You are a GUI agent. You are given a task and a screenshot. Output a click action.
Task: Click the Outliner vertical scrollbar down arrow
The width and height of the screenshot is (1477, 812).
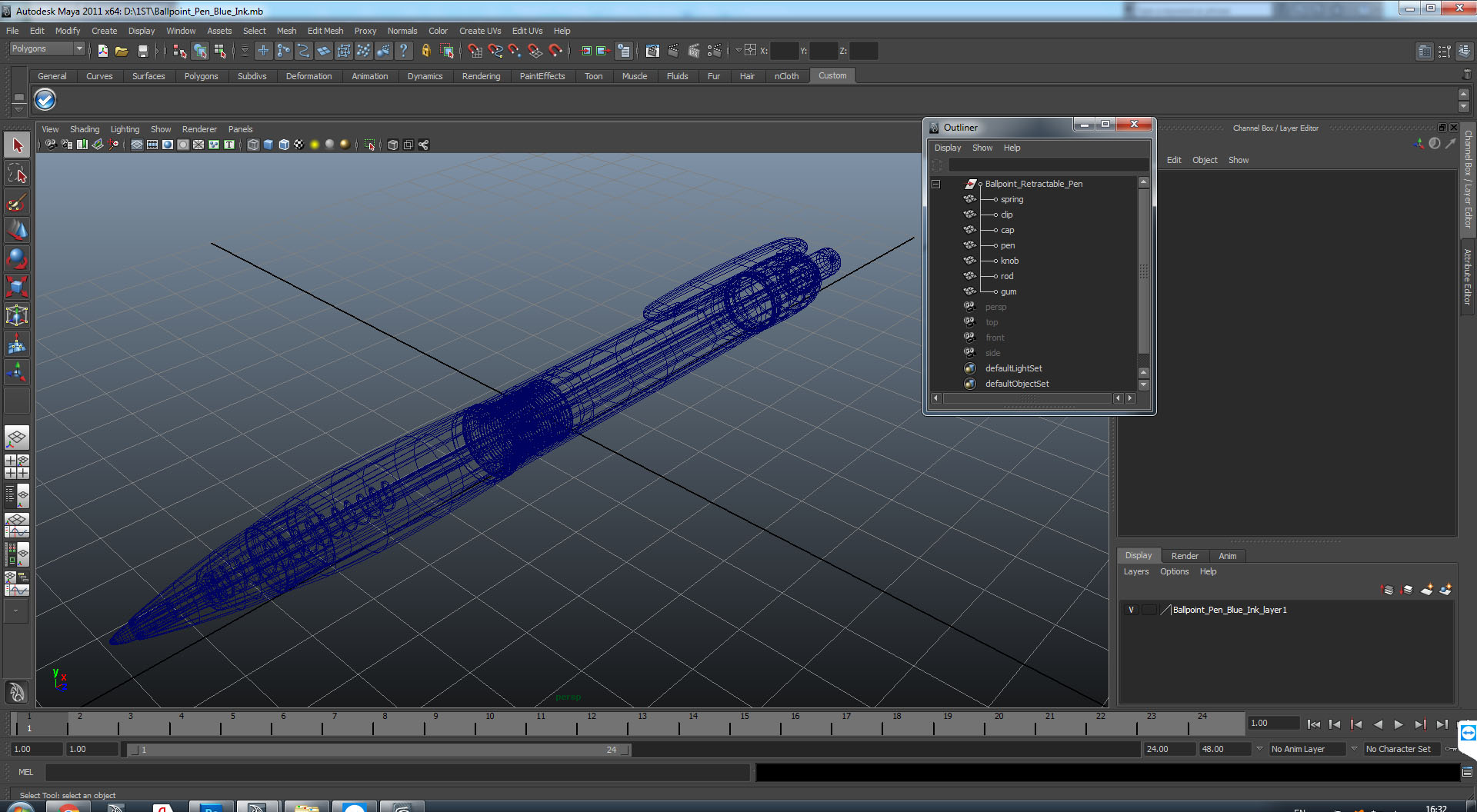(1144, 384)
